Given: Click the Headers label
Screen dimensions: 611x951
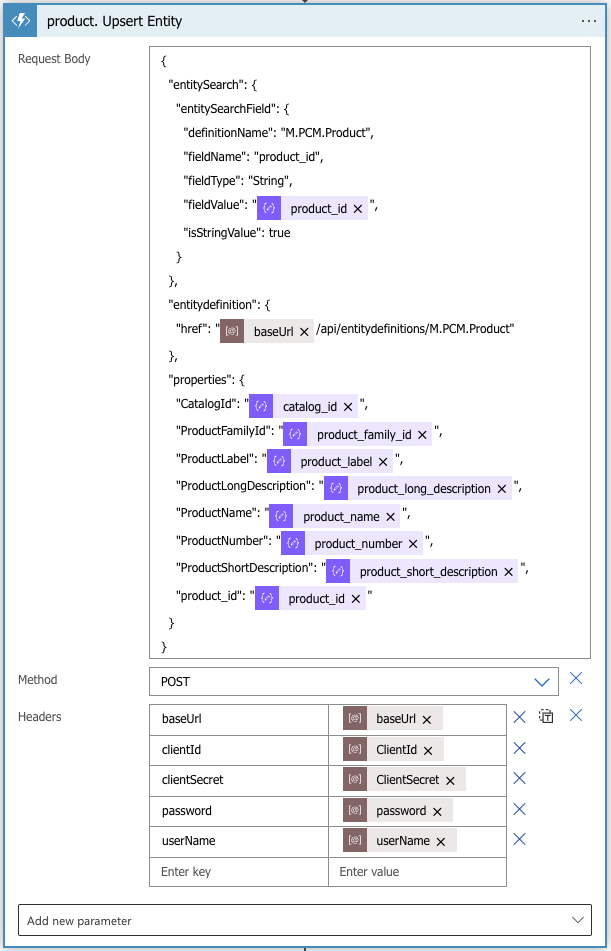Looking at the screenshot, I should (39, 716).
